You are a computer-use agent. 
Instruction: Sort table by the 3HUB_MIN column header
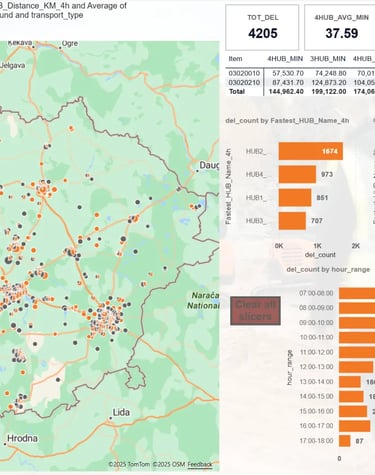coord(328,59)
